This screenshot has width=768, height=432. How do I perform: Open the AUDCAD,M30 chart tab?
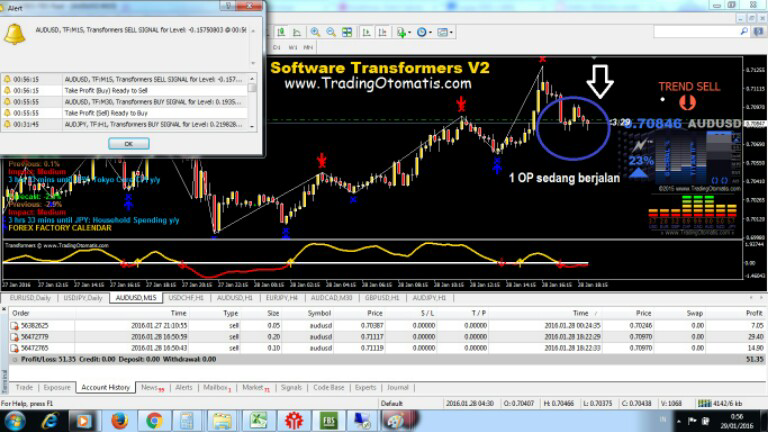pyautogui.click(x=332, y=298)
